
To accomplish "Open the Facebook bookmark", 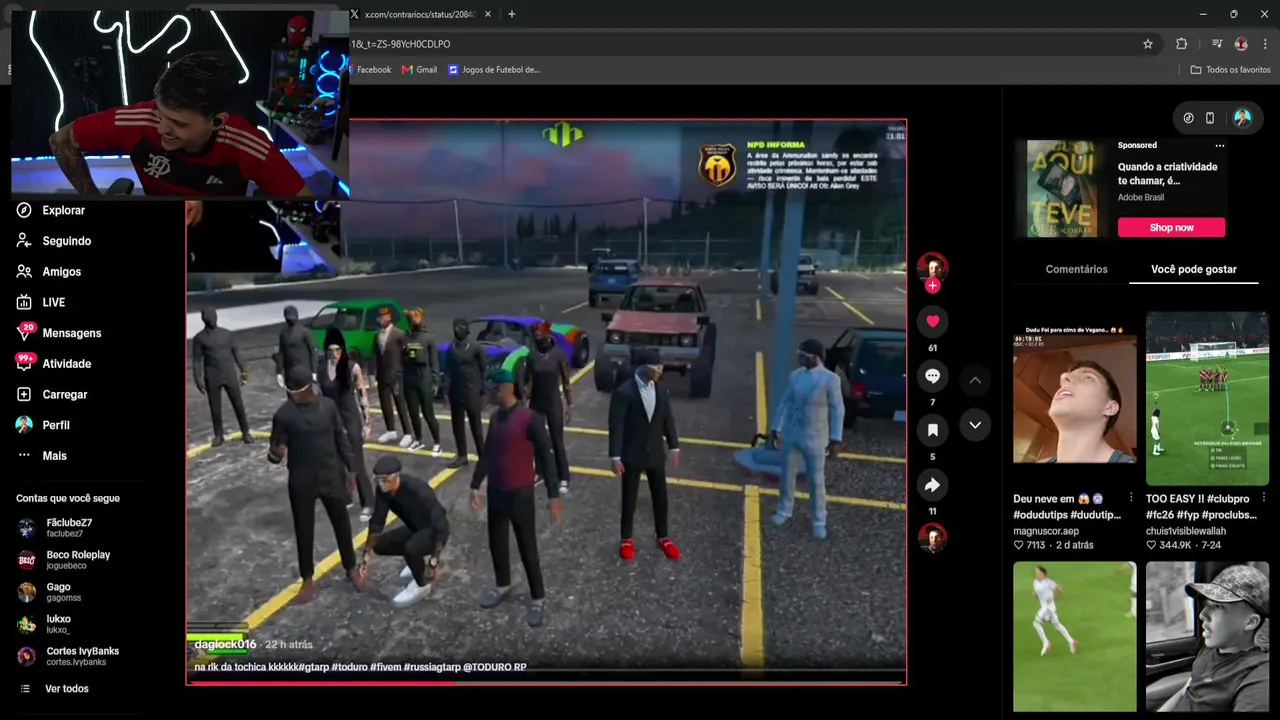I will (x=368, y=70).
